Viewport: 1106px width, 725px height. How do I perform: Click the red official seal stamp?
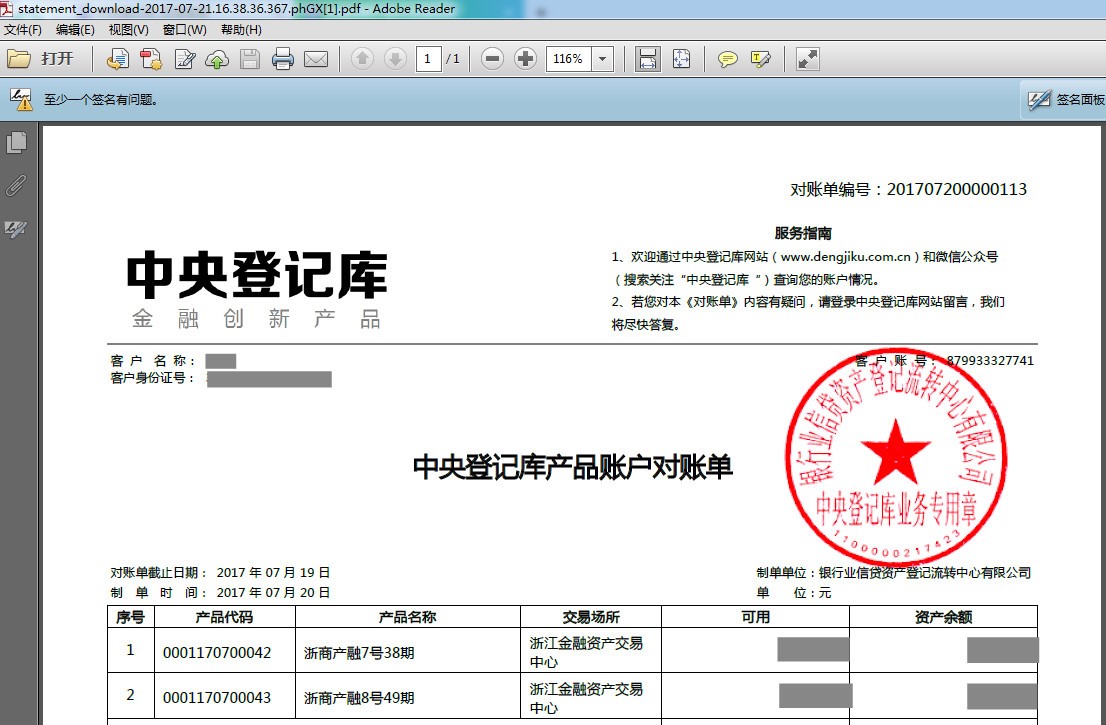coord(896,458)
